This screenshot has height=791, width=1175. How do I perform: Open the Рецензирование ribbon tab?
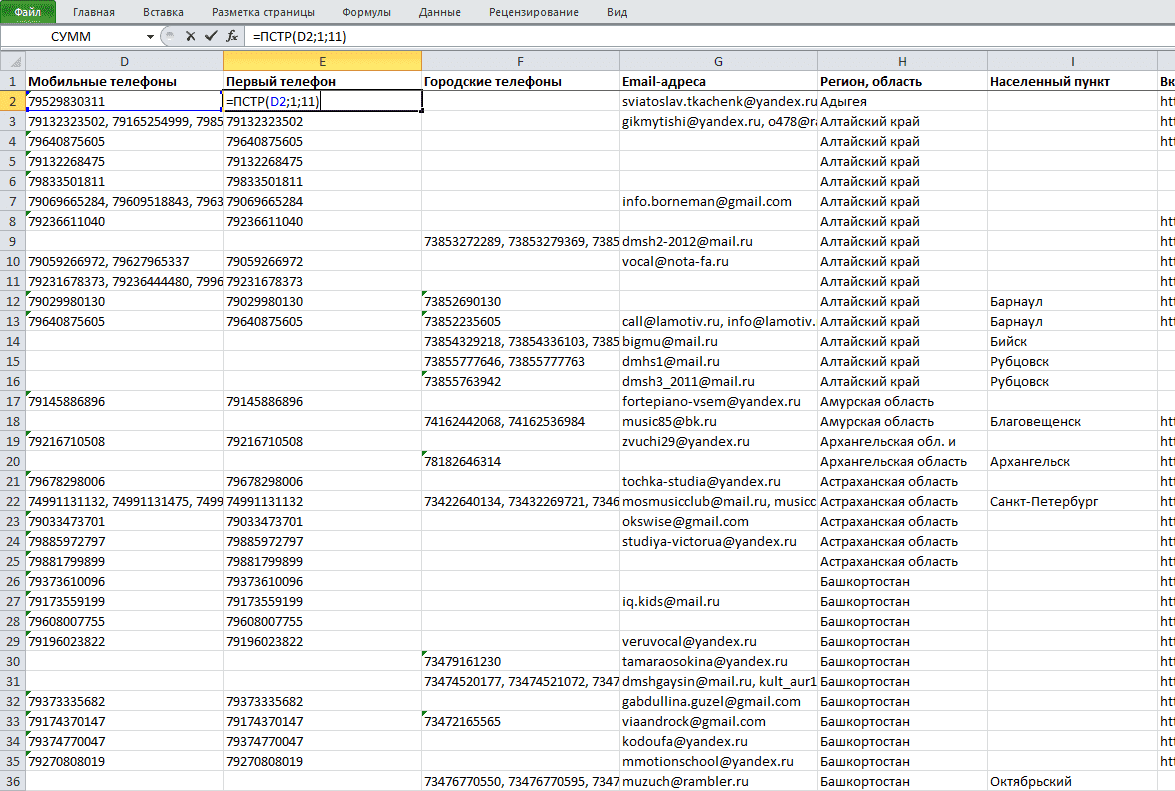point(534,12)
